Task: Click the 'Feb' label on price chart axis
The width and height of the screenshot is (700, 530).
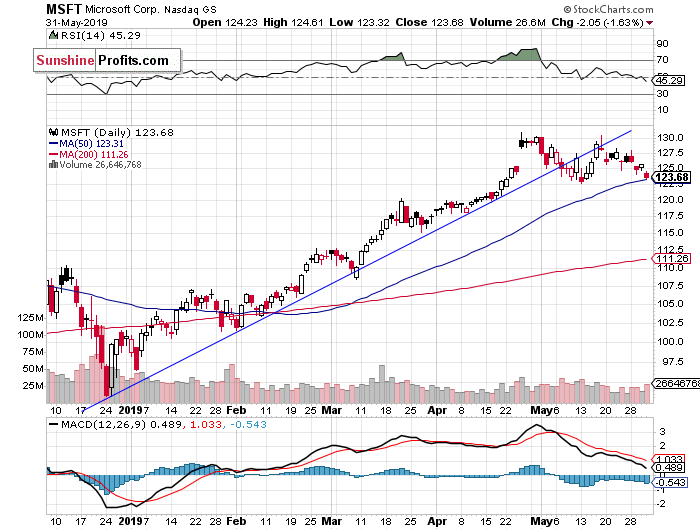Action: click(x=236, y=410)
